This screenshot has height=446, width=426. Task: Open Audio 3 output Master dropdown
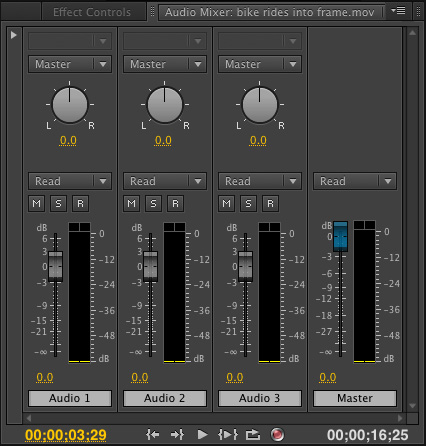[x=260, y=64]
